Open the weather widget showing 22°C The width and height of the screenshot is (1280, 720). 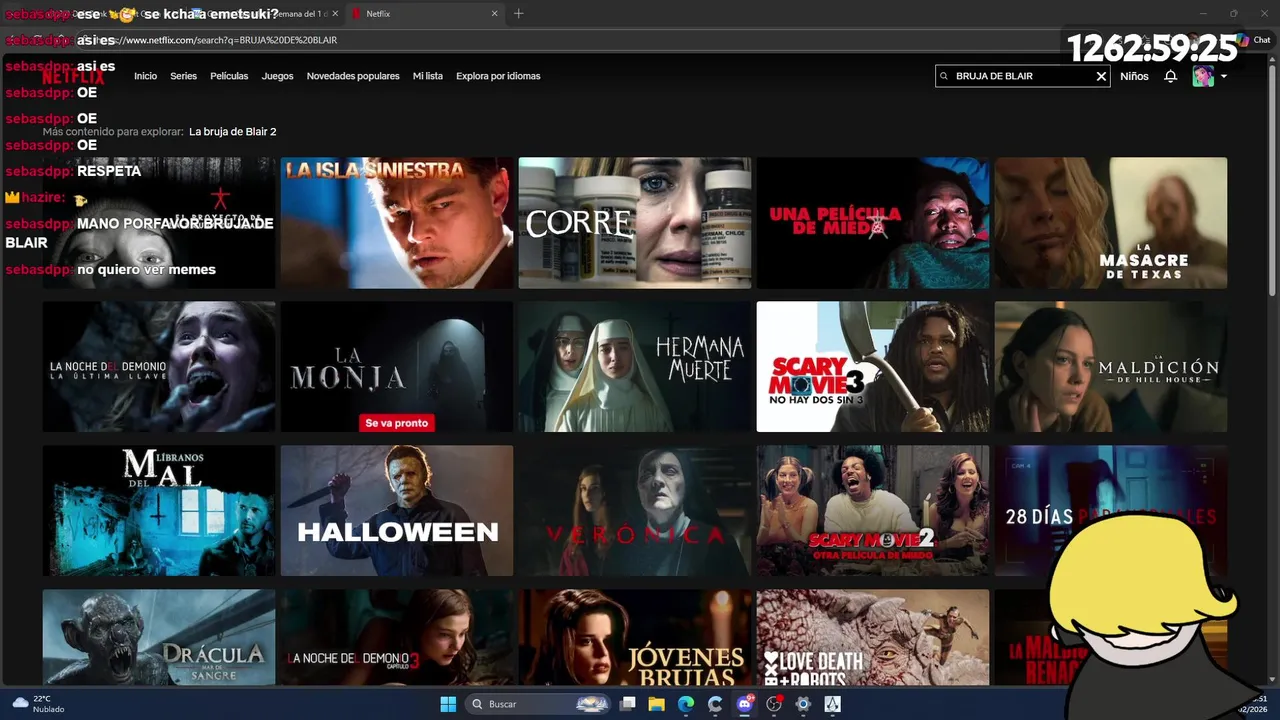pyautogui.click(x=38, y=704)
